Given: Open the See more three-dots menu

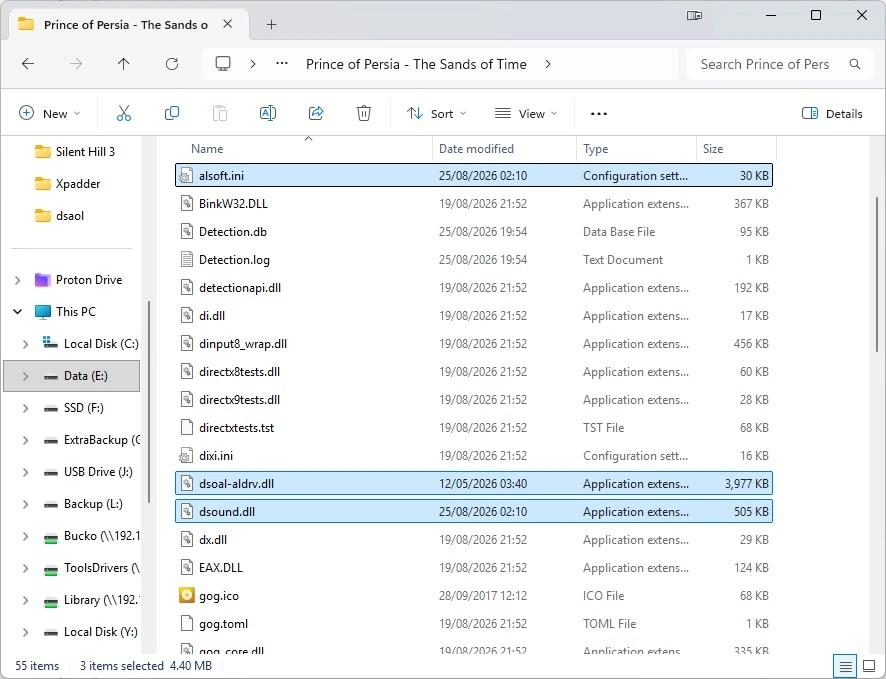Looking at the screenshot, I should pyautogui.click(x=598, y=114).
